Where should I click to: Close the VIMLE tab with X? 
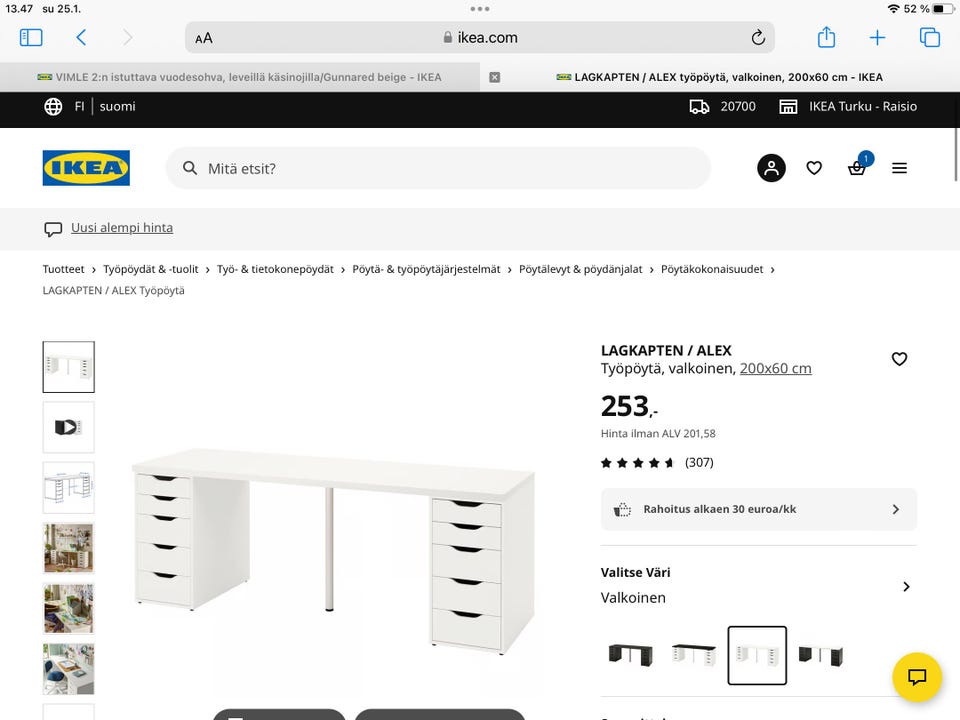coord(495,77)
